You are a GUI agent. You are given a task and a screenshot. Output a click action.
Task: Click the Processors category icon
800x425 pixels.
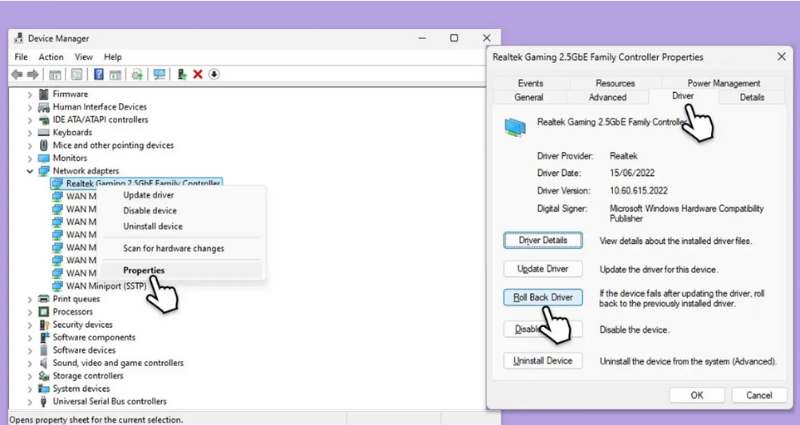click(44, 312)
